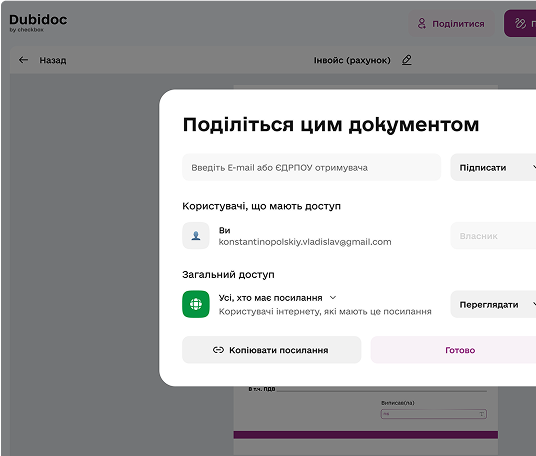The width and height of the screenshot is (536, 456).
Task: Click the link icon in Копіювати посилання
Action: pyautogui.click(x=218, y=350)
